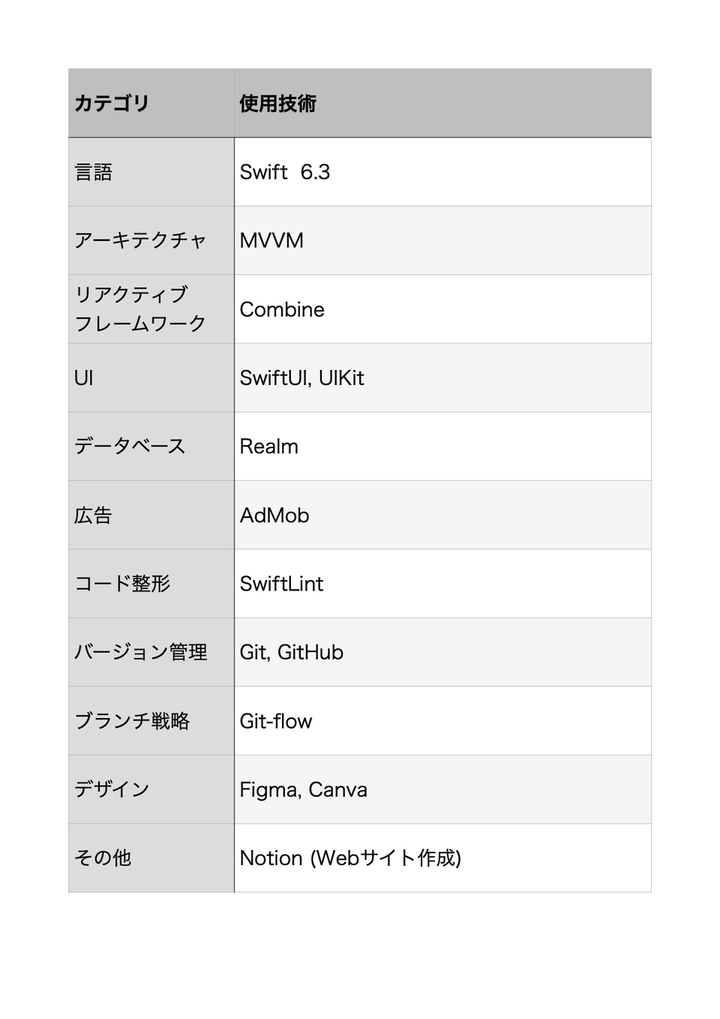The width and height of the screenshot is (720, 1019).
Task: Click the Notion (Webサイト作成) cell
Action: (x=442, y=858)
